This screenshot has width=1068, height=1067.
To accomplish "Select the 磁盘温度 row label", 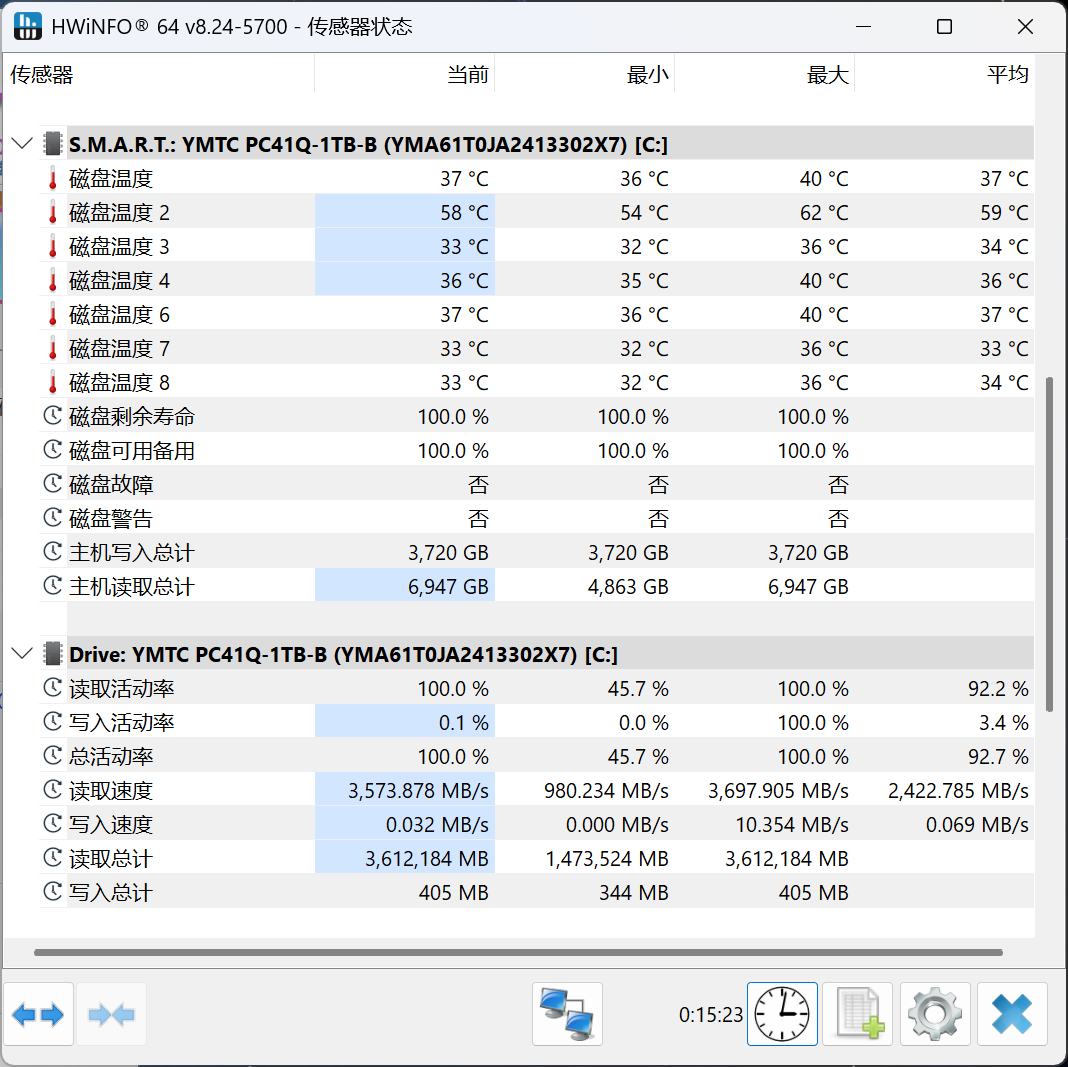I will (x=111, y=178).
